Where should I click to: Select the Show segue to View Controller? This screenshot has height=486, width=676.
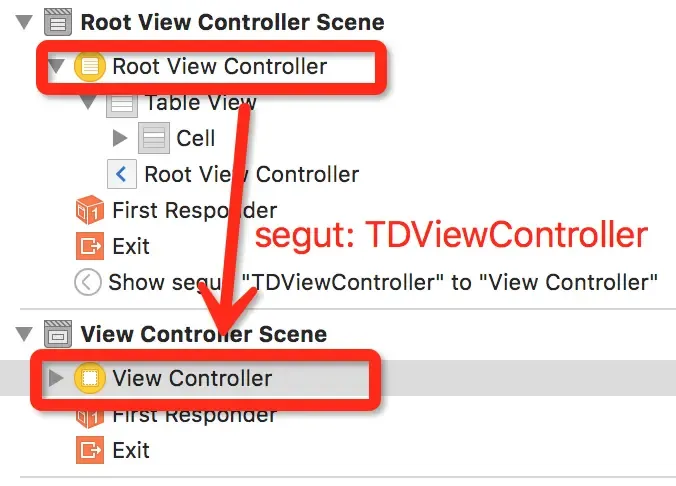tap(383, 282)
